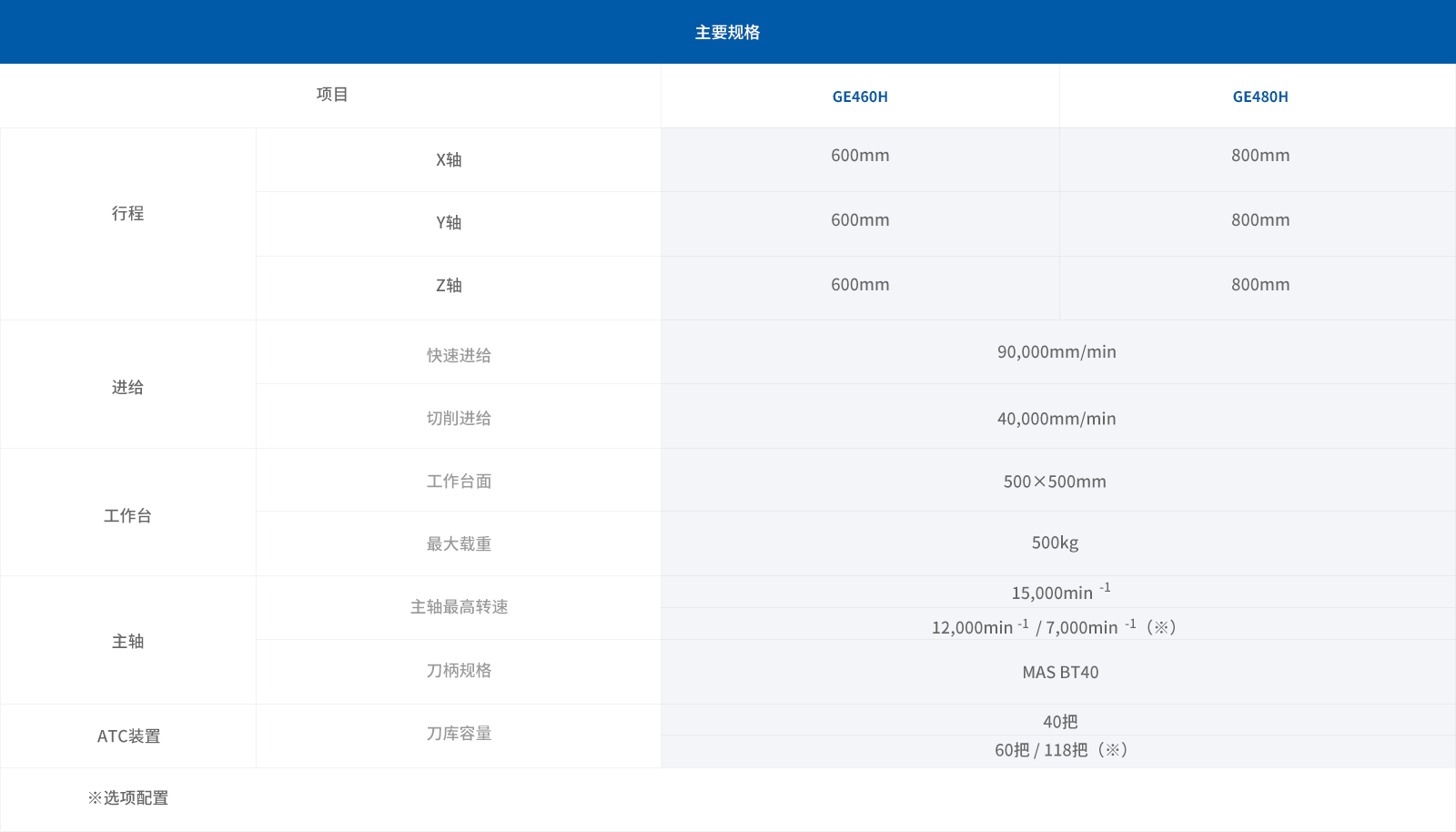The image size is (1456, 832).
Task: Click the ※选项配置 footnote
Action: [127, 797]
